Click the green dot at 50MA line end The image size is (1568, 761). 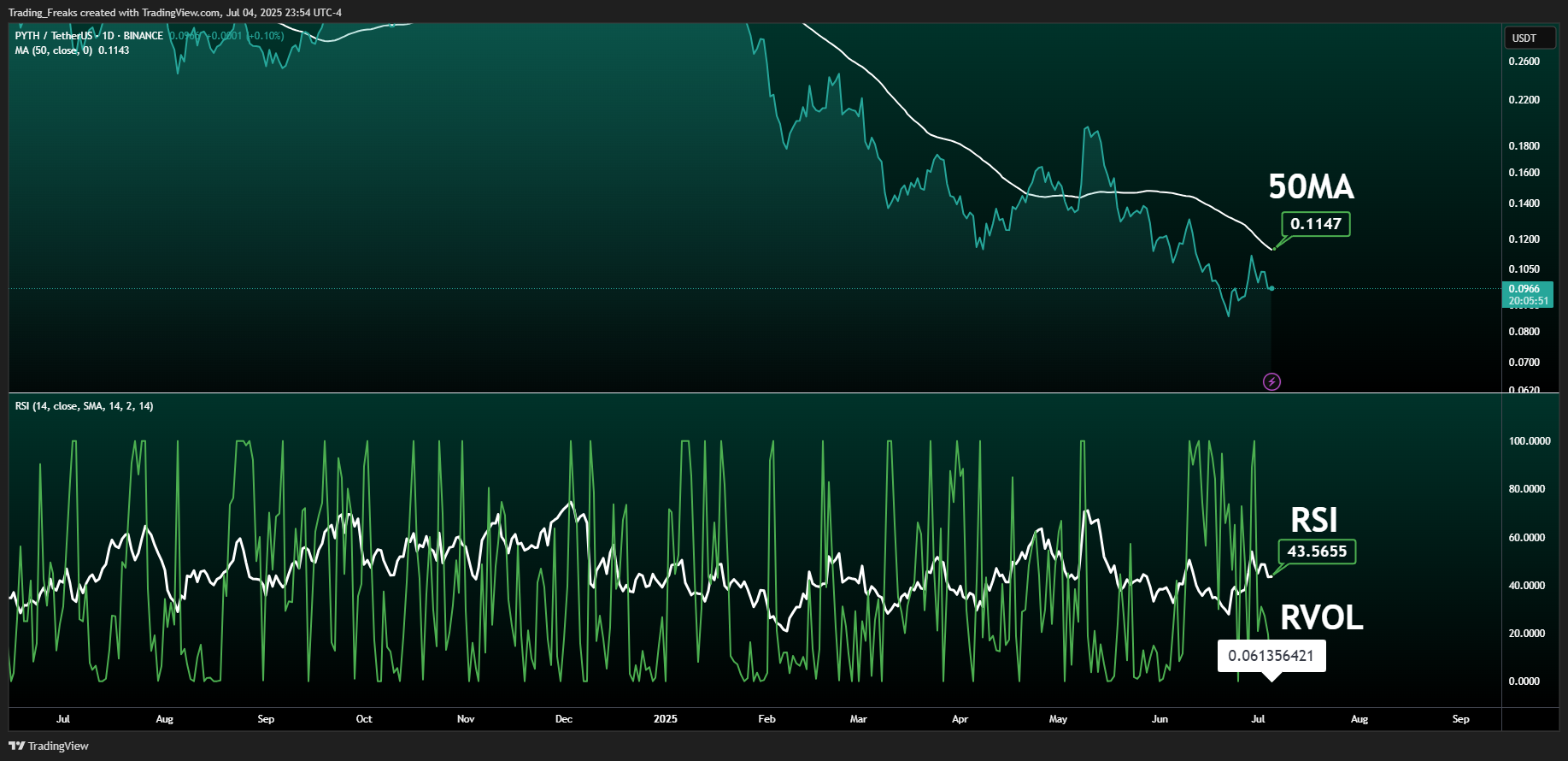(1274, 248)
